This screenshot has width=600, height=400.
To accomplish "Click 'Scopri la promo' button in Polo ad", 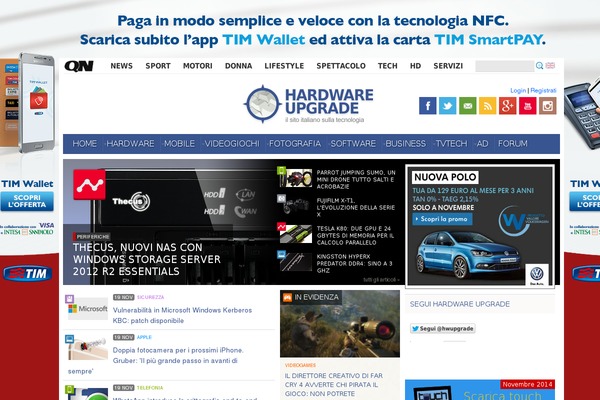I will point(442,219).
